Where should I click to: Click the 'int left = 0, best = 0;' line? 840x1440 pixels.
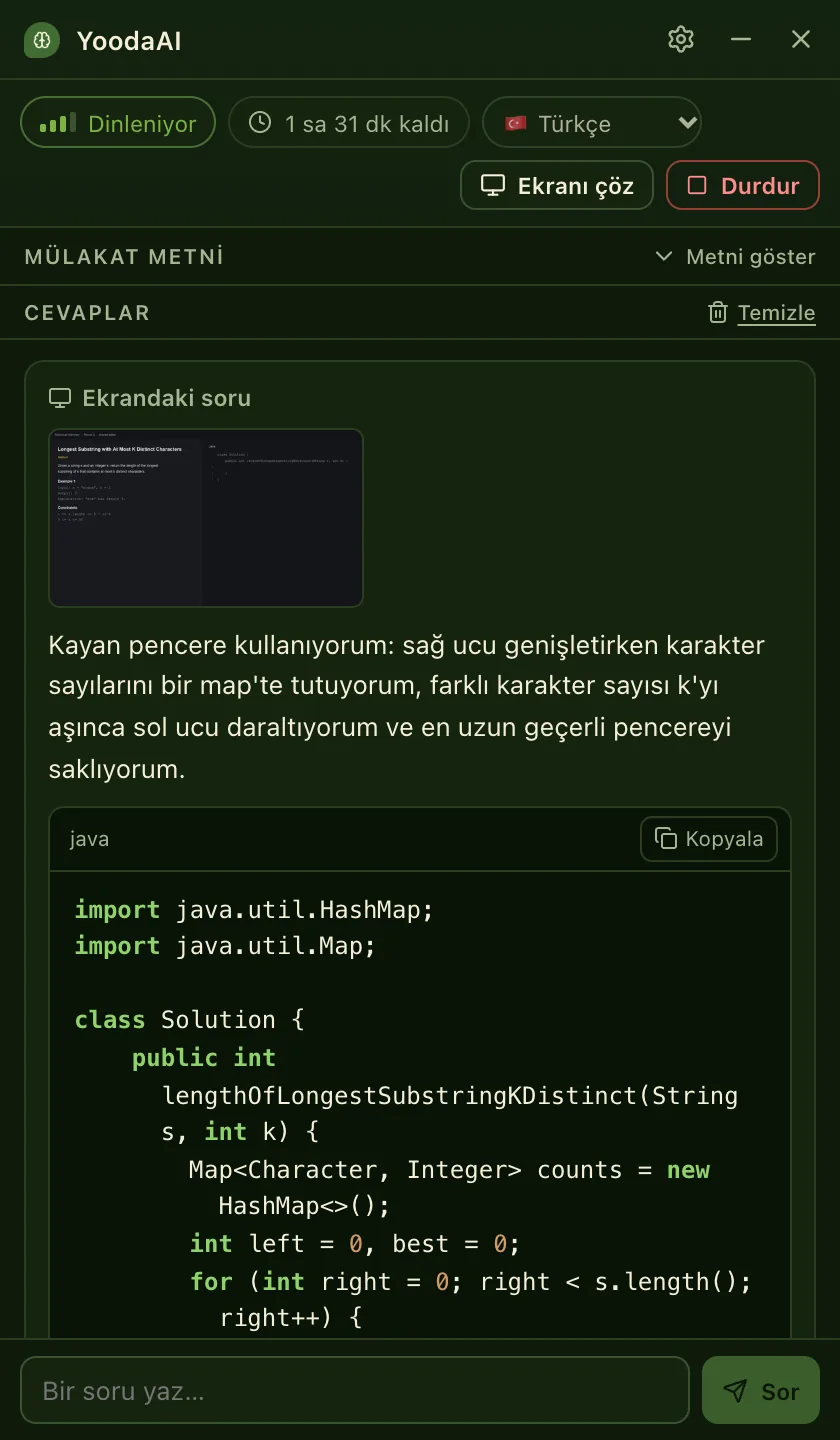[x=355, y=1244]
